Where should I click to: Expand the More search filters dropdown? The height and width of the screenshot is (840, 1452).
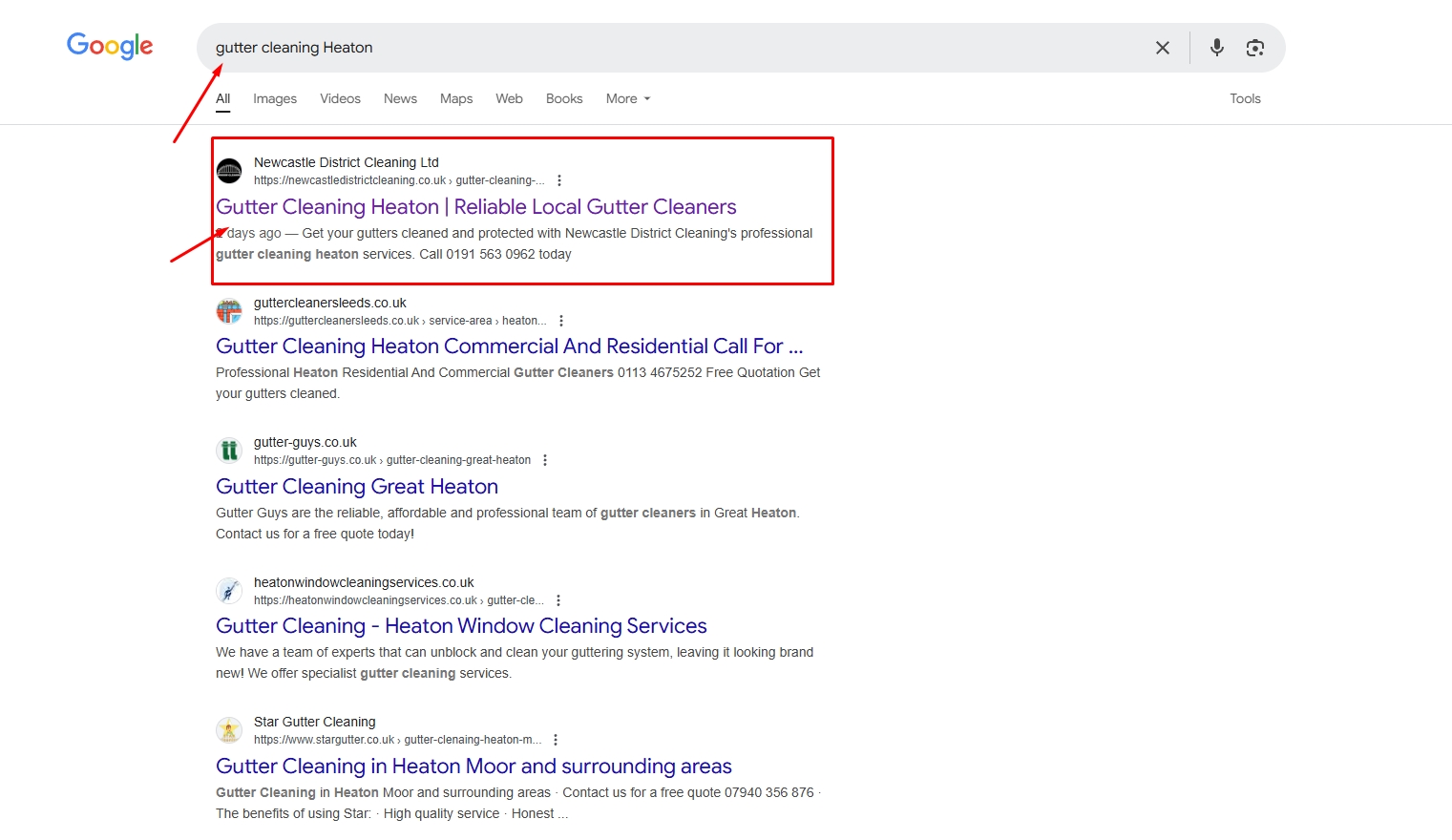pyautogui.click(x=628, y=98)
